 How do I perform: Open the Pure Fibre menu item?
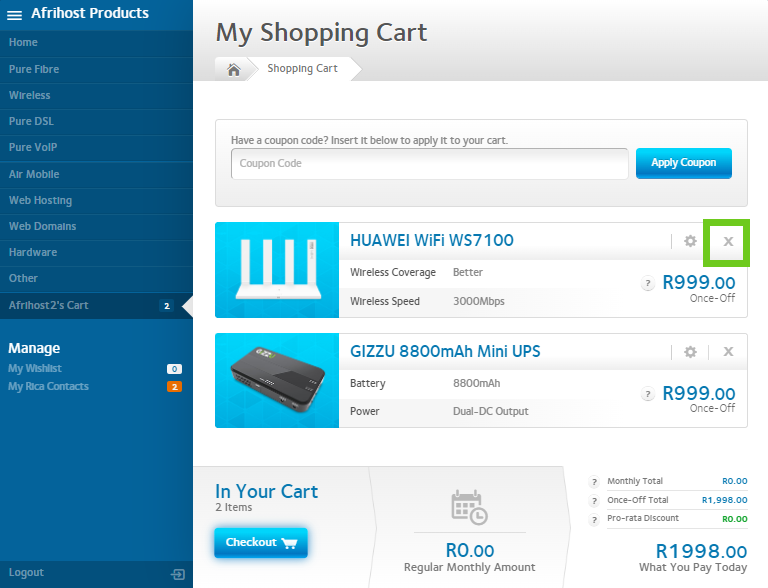point(34,69)
